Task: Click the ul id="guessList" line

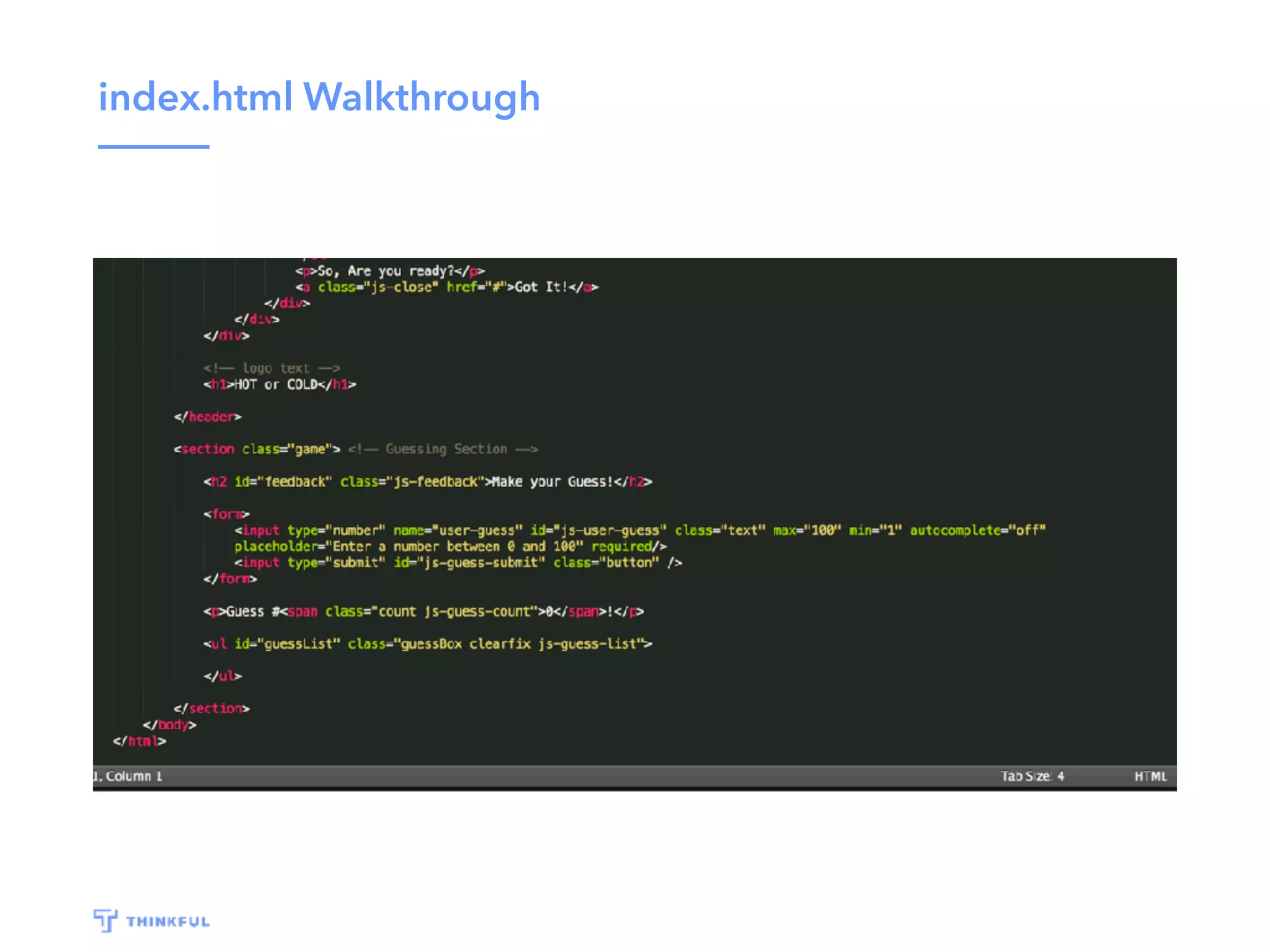Action: point(427,643)
